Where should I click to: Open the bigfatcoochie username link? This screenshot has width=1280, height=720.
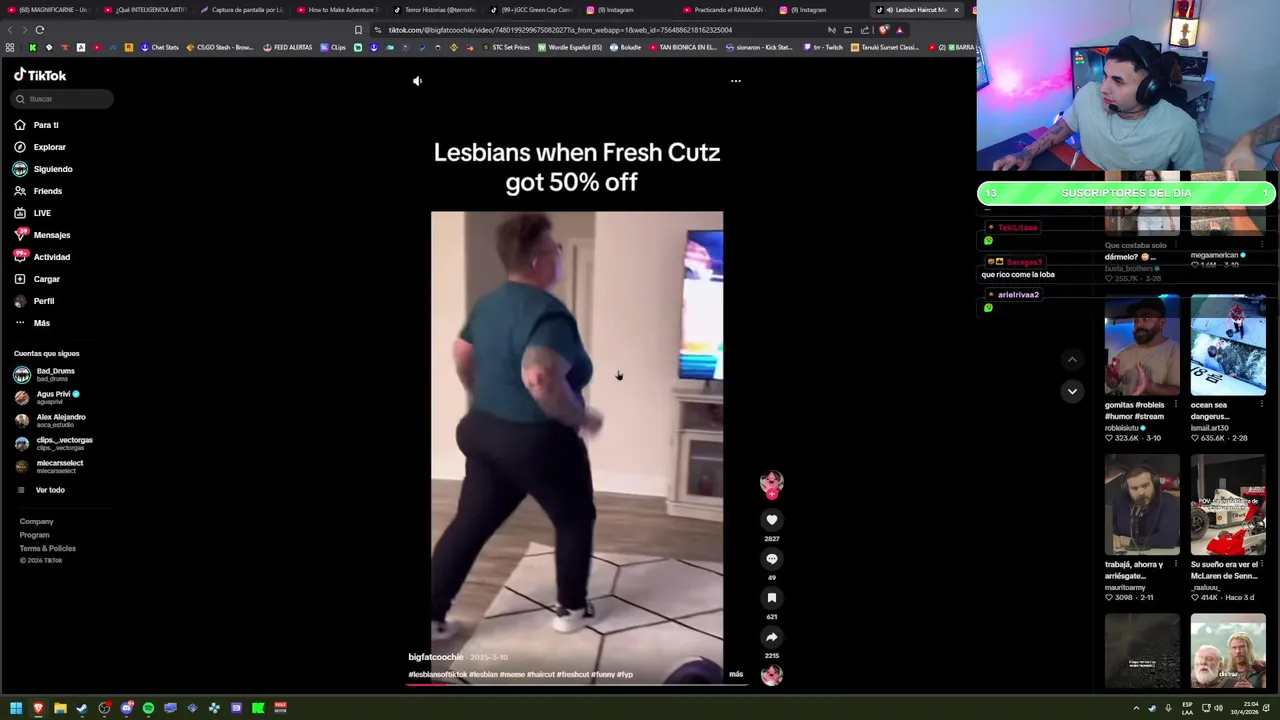click(x=436, y=657)
